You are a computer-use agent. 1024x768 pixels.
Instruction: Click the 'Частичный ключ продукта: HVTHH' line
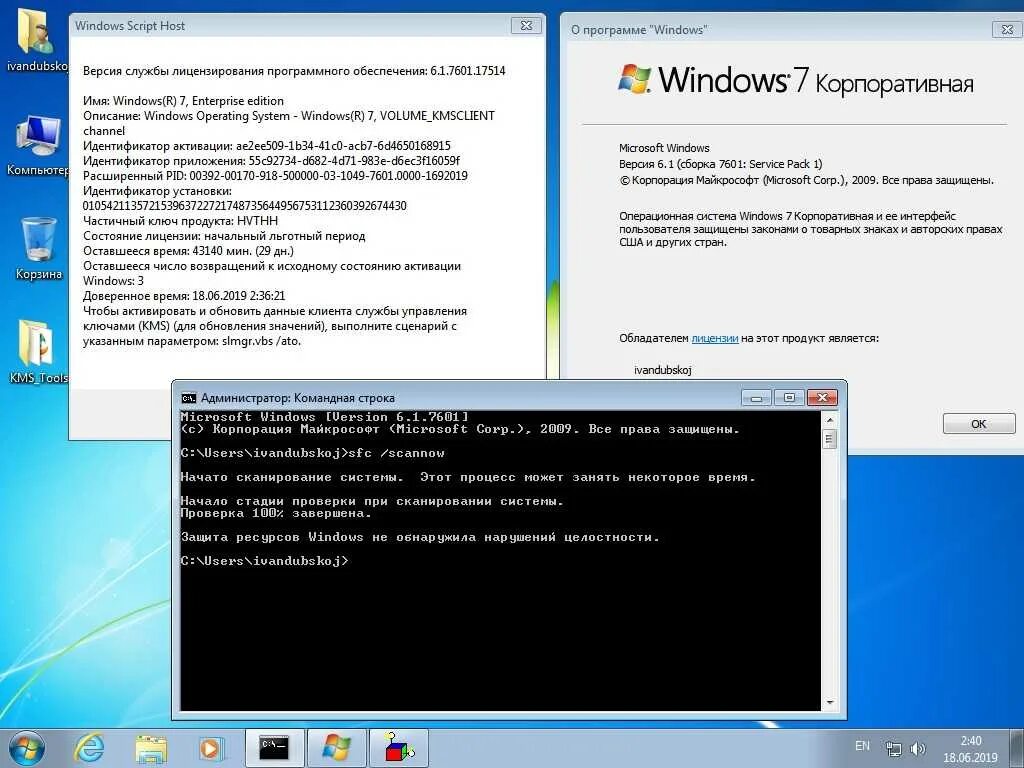(180, 221)
